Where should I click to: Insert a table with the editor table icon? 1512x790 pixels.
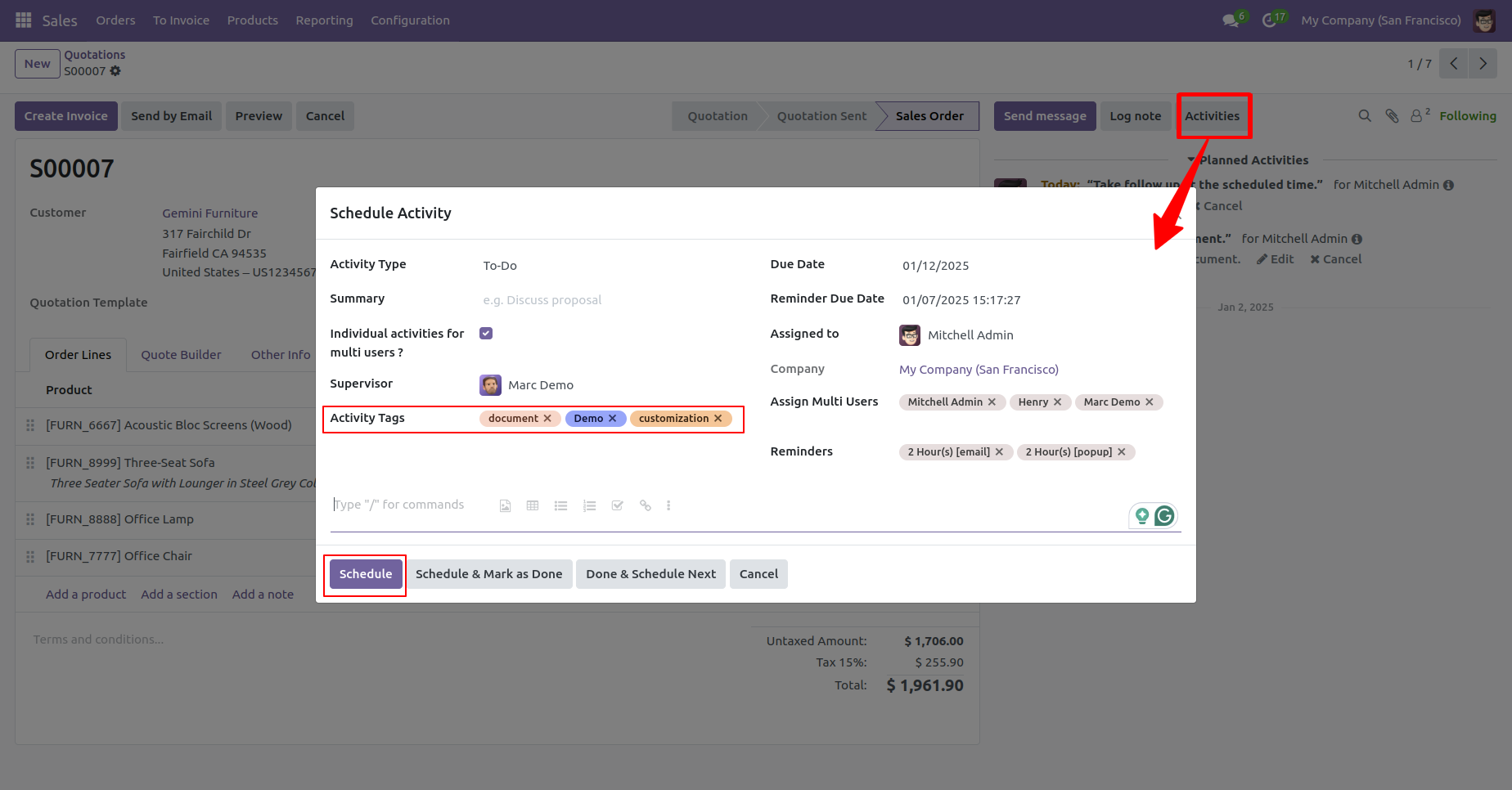click(533, 505)
